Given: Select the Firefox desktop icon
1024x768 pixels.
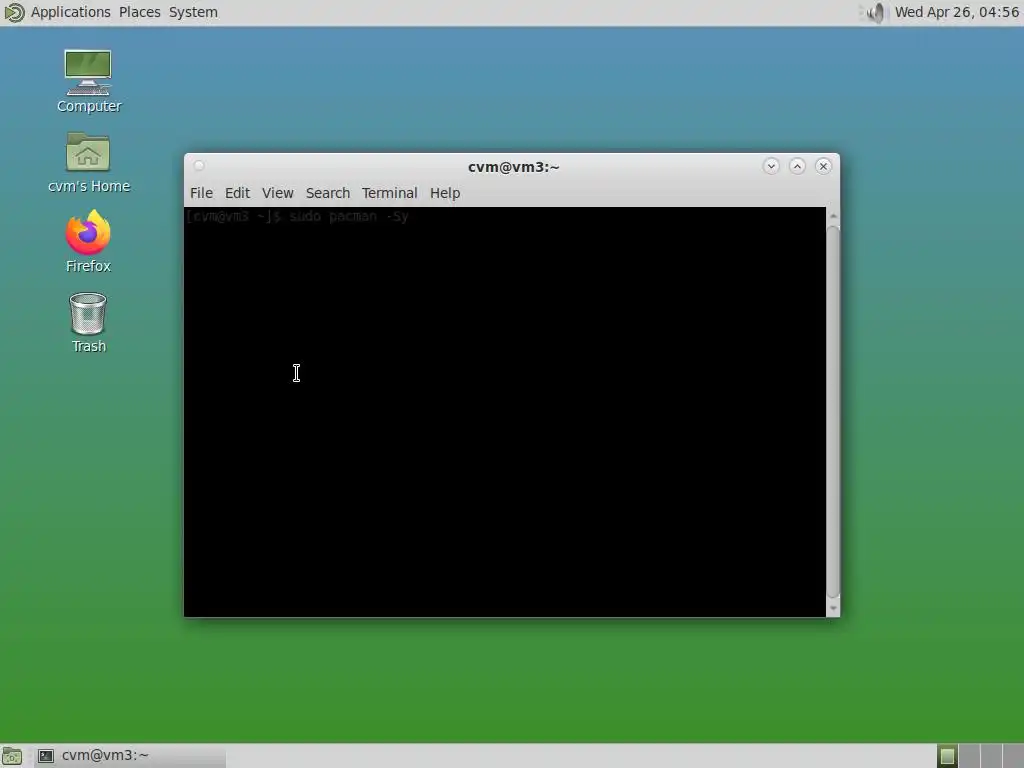Looking at the screenshot, I should pos(88,242).
